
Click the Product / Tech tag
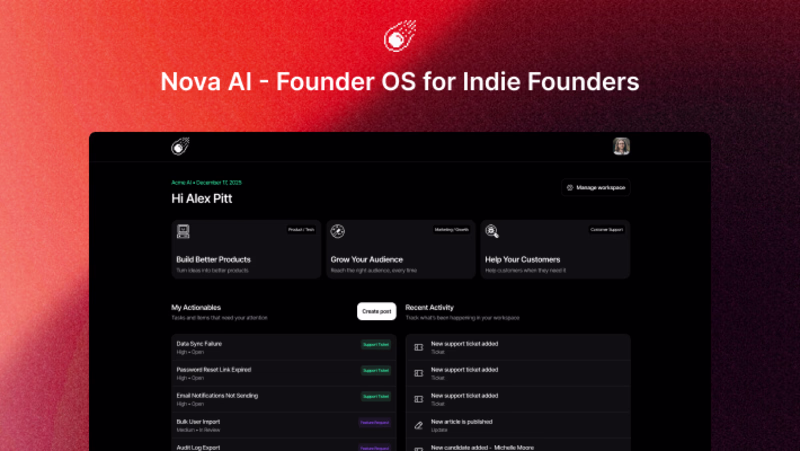pos(301,229)
